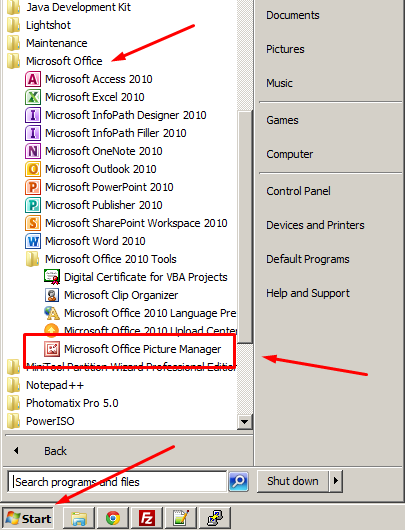Expand the Maintenance folder
Viewport: 405px width, 530px height.
(56, 43)
